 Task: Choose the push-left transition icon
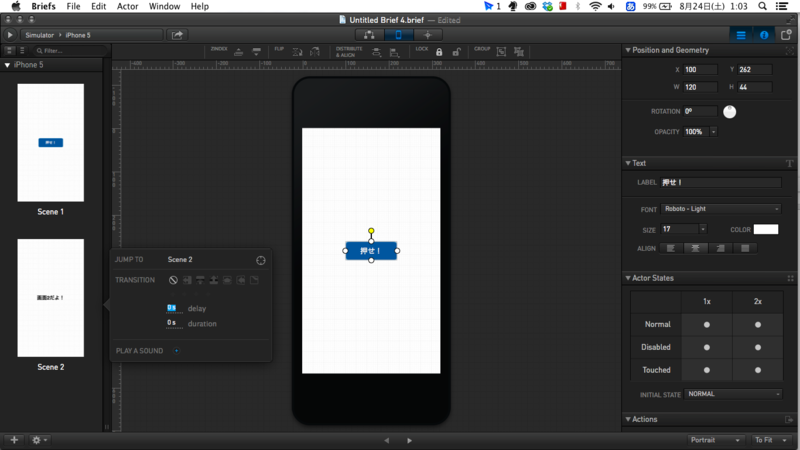(x=187, y=280)
